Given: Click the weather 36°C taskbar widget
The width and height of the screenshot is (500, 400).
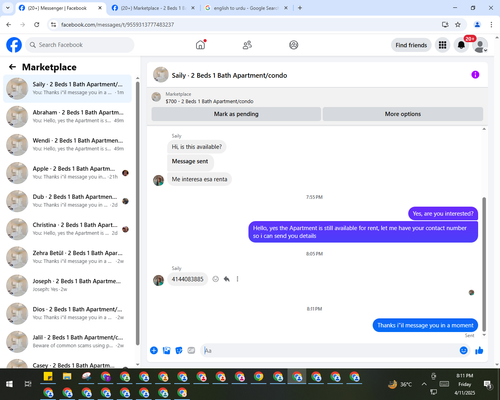Looking at the screenshot, I should [400, 384].
